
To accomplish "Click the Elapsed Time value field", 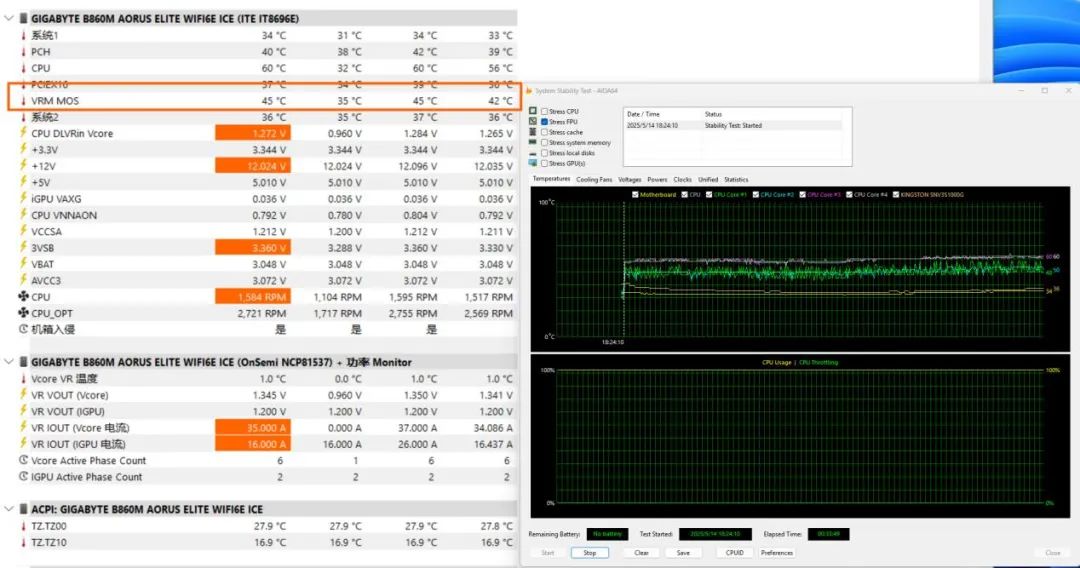I will [829, 534].
